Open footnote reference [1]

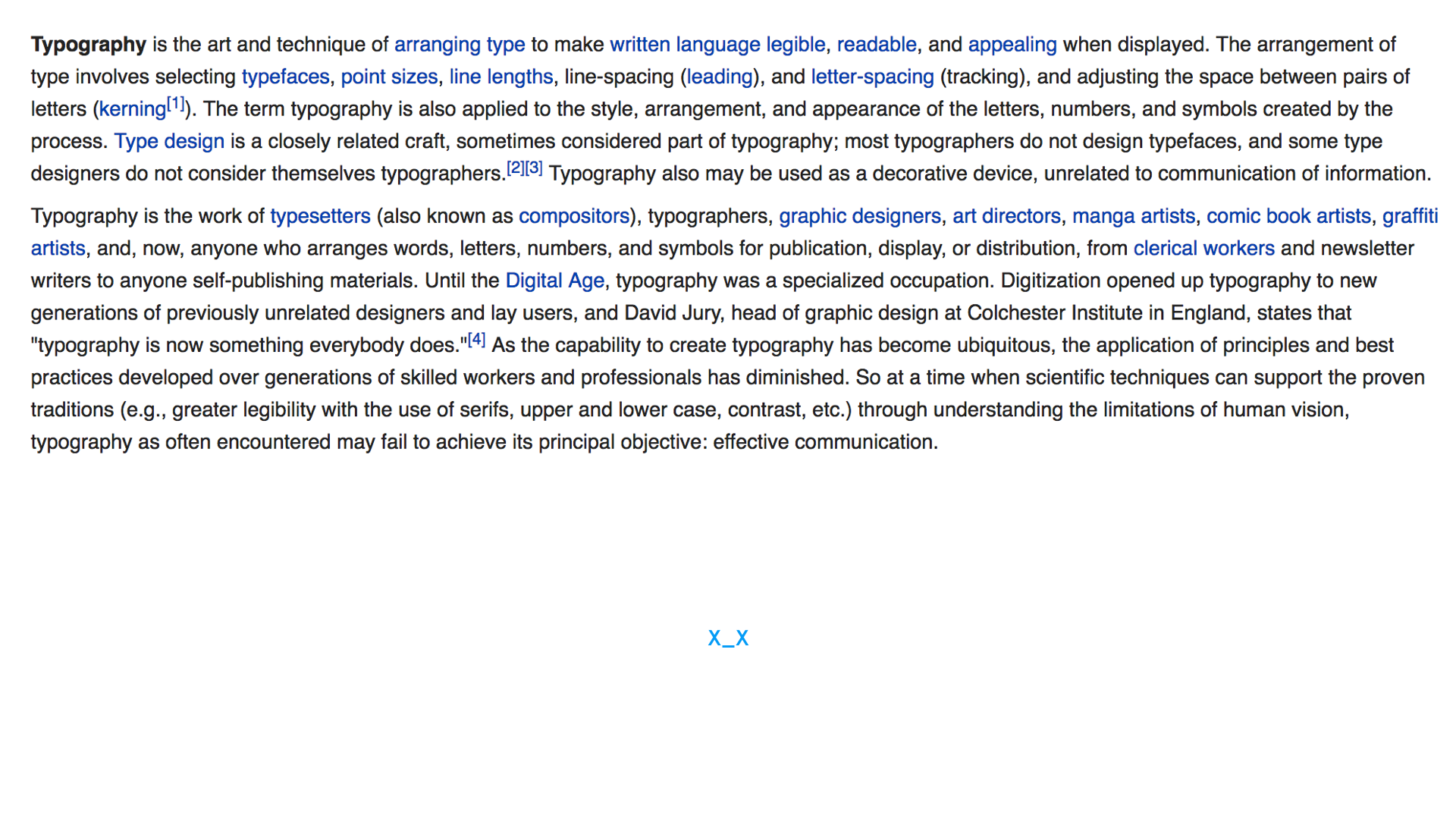[176, 103]
